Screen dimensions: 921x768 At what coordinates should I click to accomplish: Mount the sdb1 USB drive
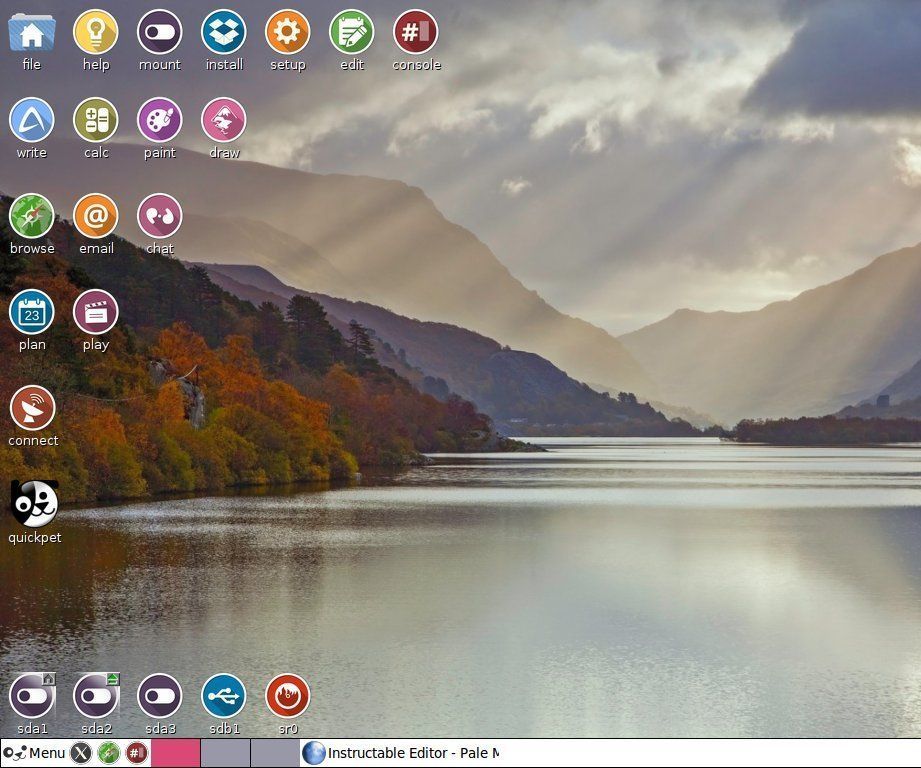coord(223,696)
